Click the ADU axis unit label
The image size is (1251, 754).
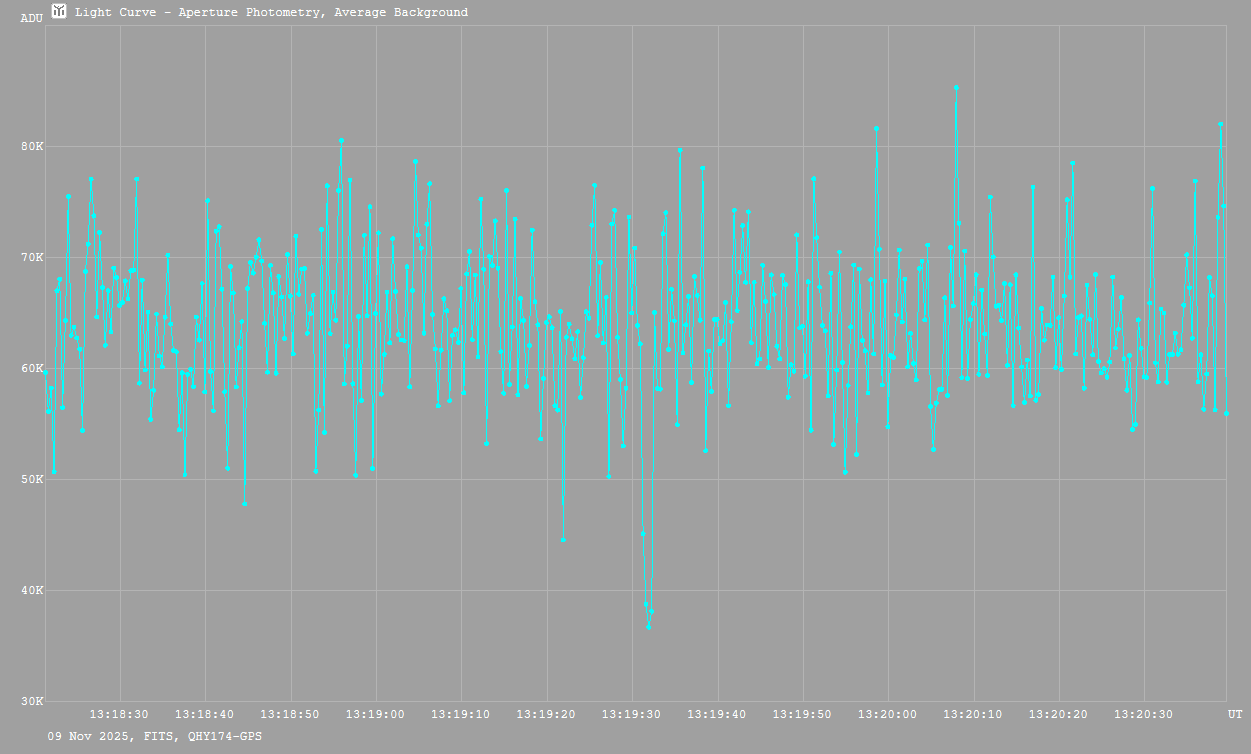[x=32, y=18]
